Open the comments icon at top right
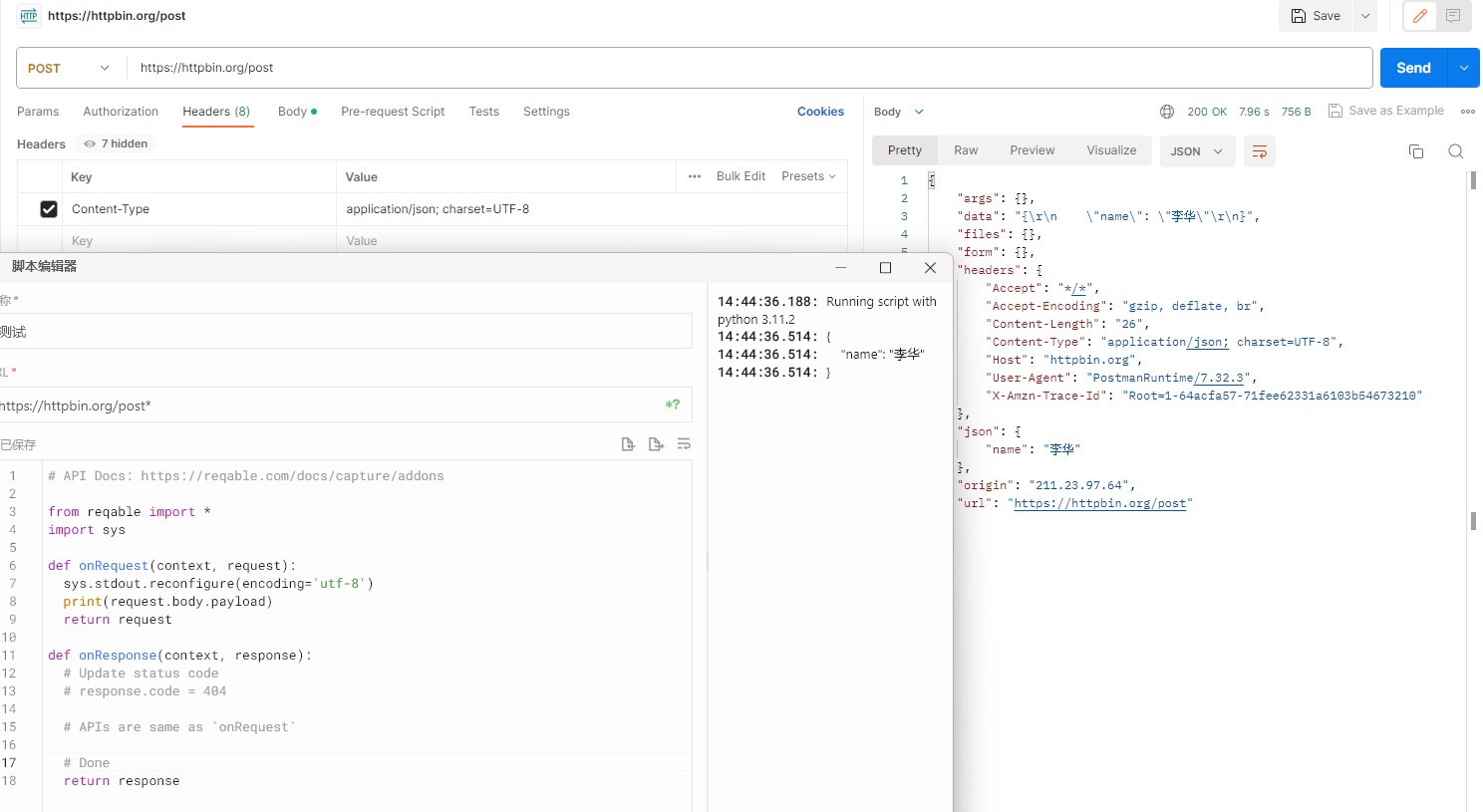Screen dimensions: 1483x812 click(x=1452, y=16)
